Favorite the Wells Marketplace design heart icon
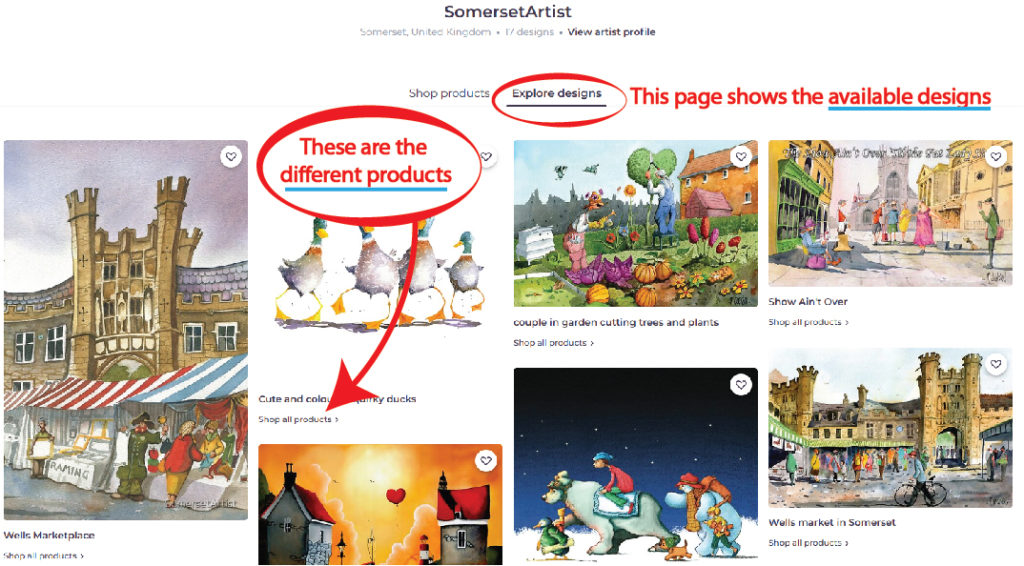Viewport: 1024px width, 566px height. (x=231, y=157)
